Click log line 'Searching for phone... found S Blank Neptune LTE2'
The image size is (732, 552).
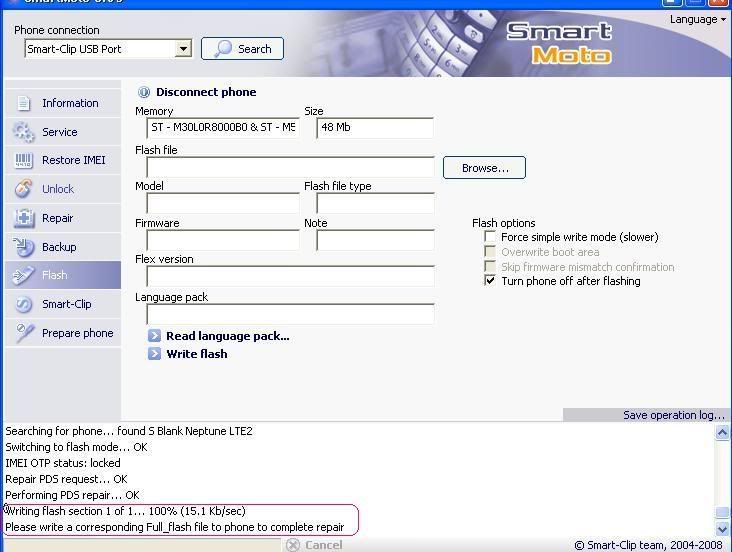pos(129,431)
